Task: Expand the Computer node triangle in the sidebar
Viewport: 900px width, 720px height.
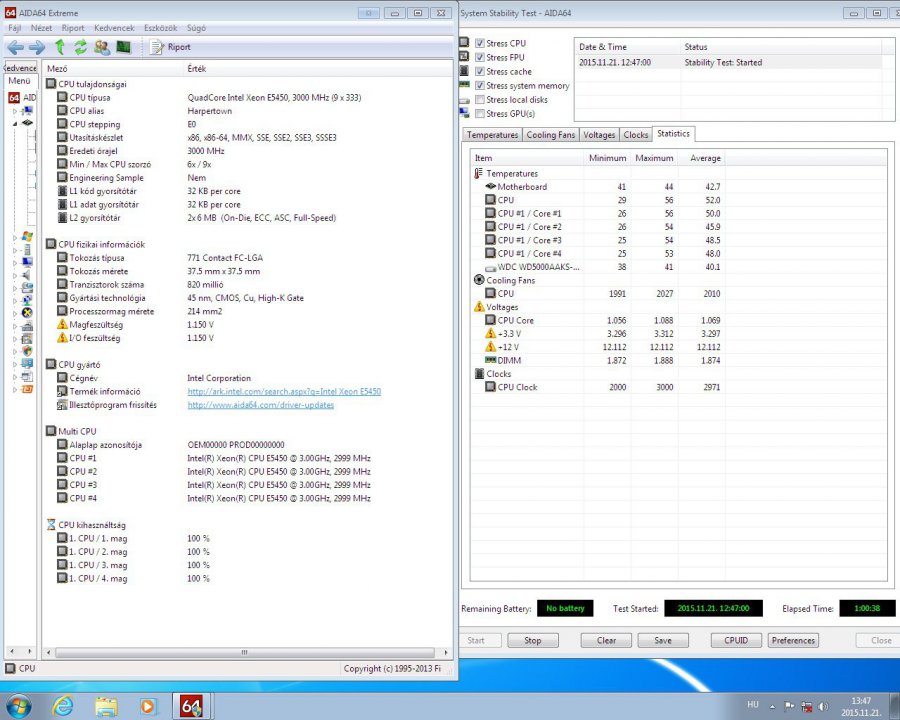Action: click(15, 111)
